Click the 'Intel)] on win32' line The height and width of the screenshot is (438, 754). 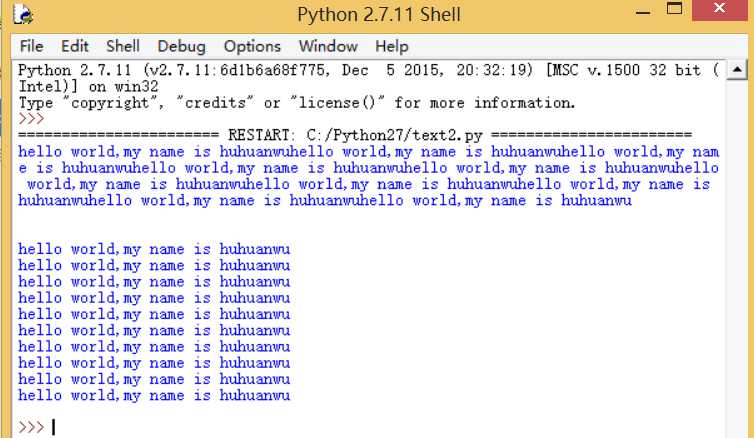click(88, 87)
